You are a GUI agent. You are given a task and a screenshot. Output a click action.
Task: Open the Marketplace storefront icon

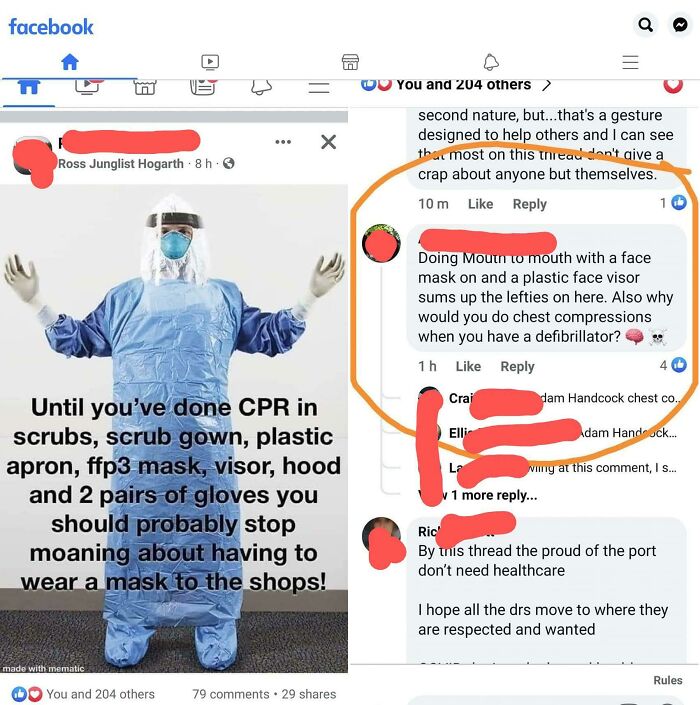(350, 62)
